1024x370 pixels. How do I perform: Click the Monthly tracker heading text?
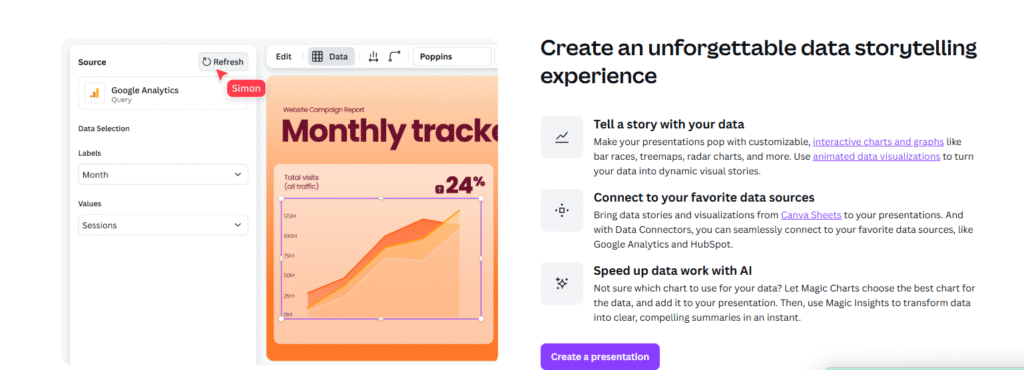(x=390, y=131)
